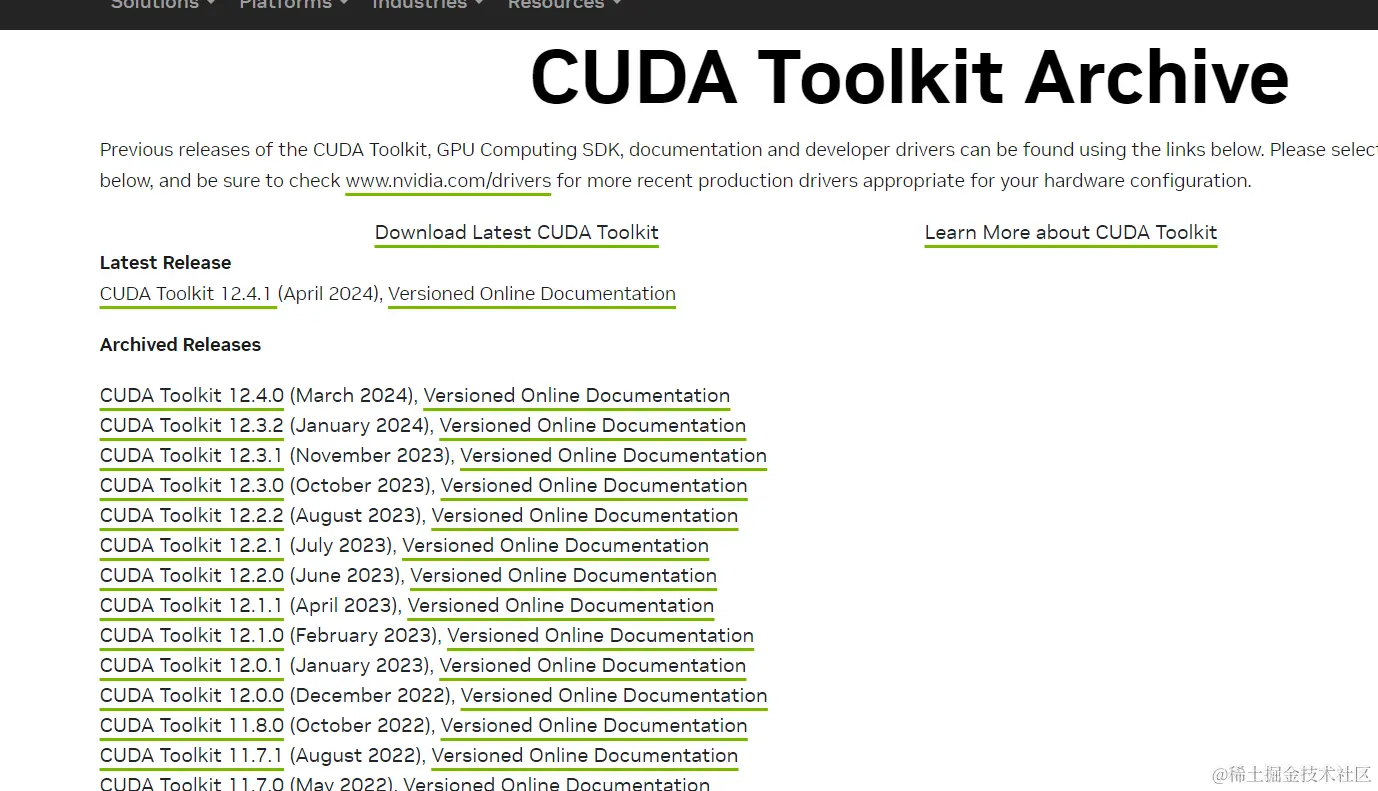This screenshot has width=1378, height=791.
Task: View documentation for the June 2023 release
Action: pyautogui.click(x=564, y=576)
